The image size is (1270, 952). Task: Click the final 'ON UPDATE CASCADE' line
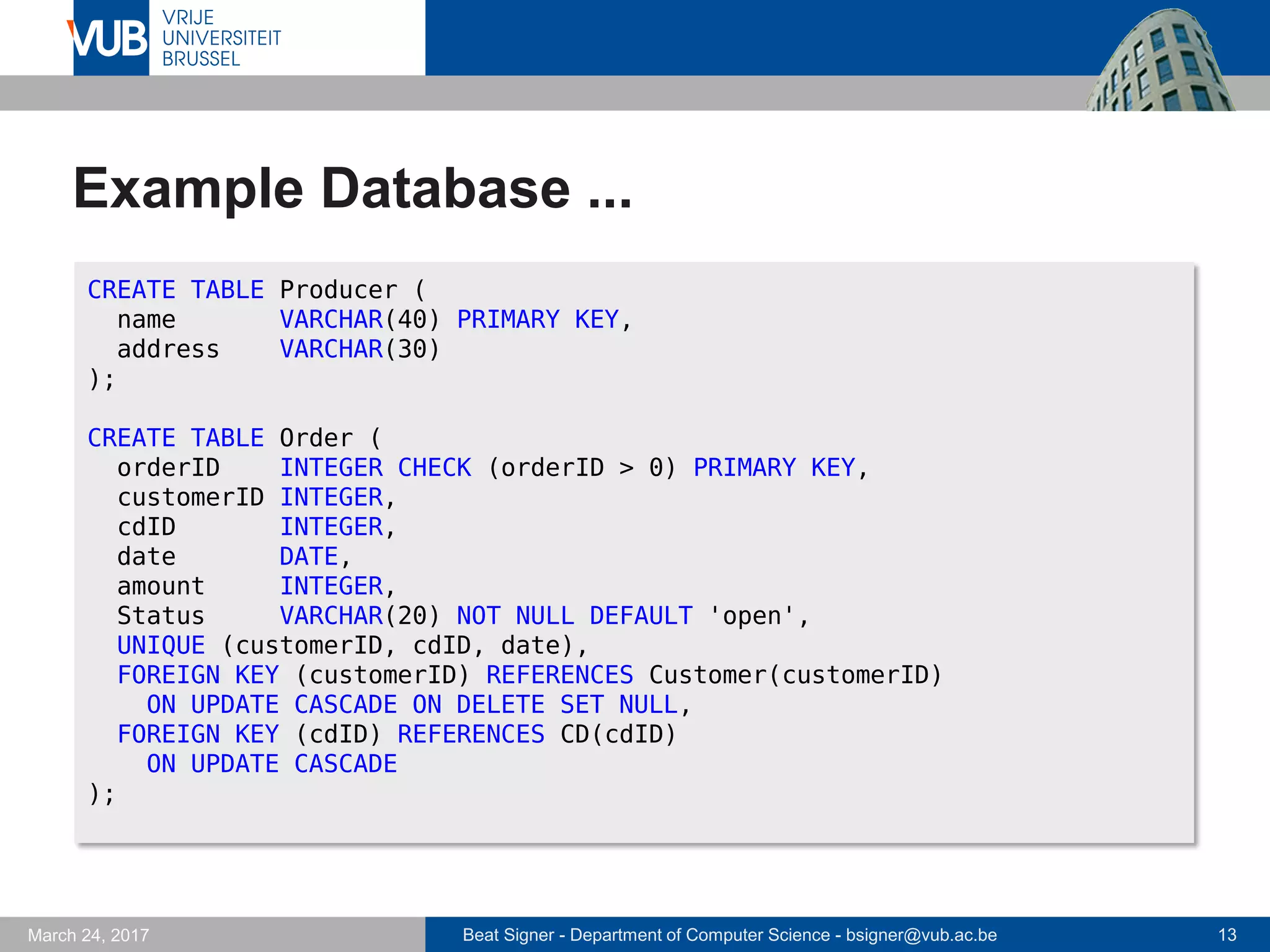click(x=272, y=764)
